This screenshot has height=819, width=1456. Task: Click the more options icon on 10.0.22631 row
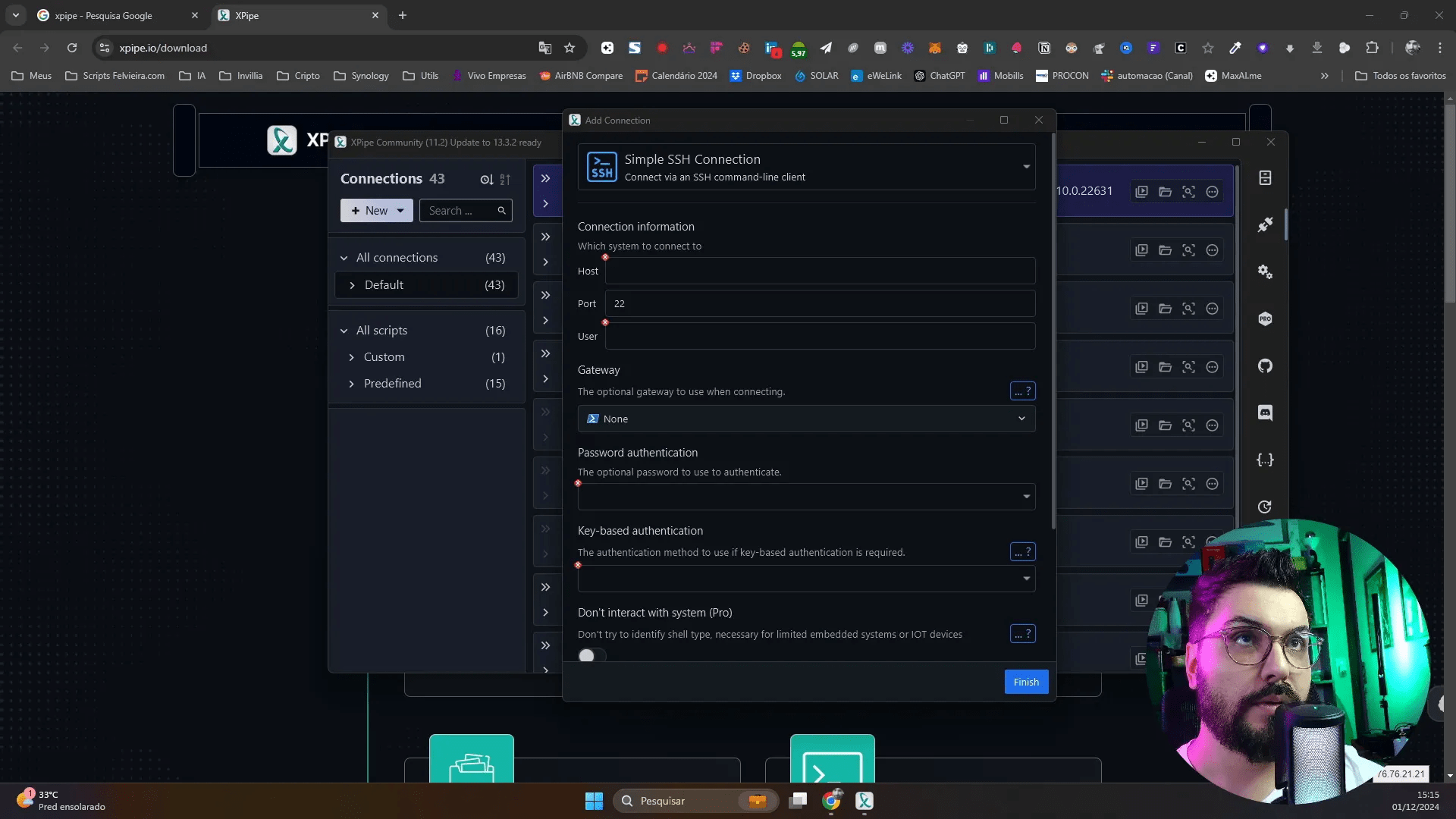tap(1213, 192)
